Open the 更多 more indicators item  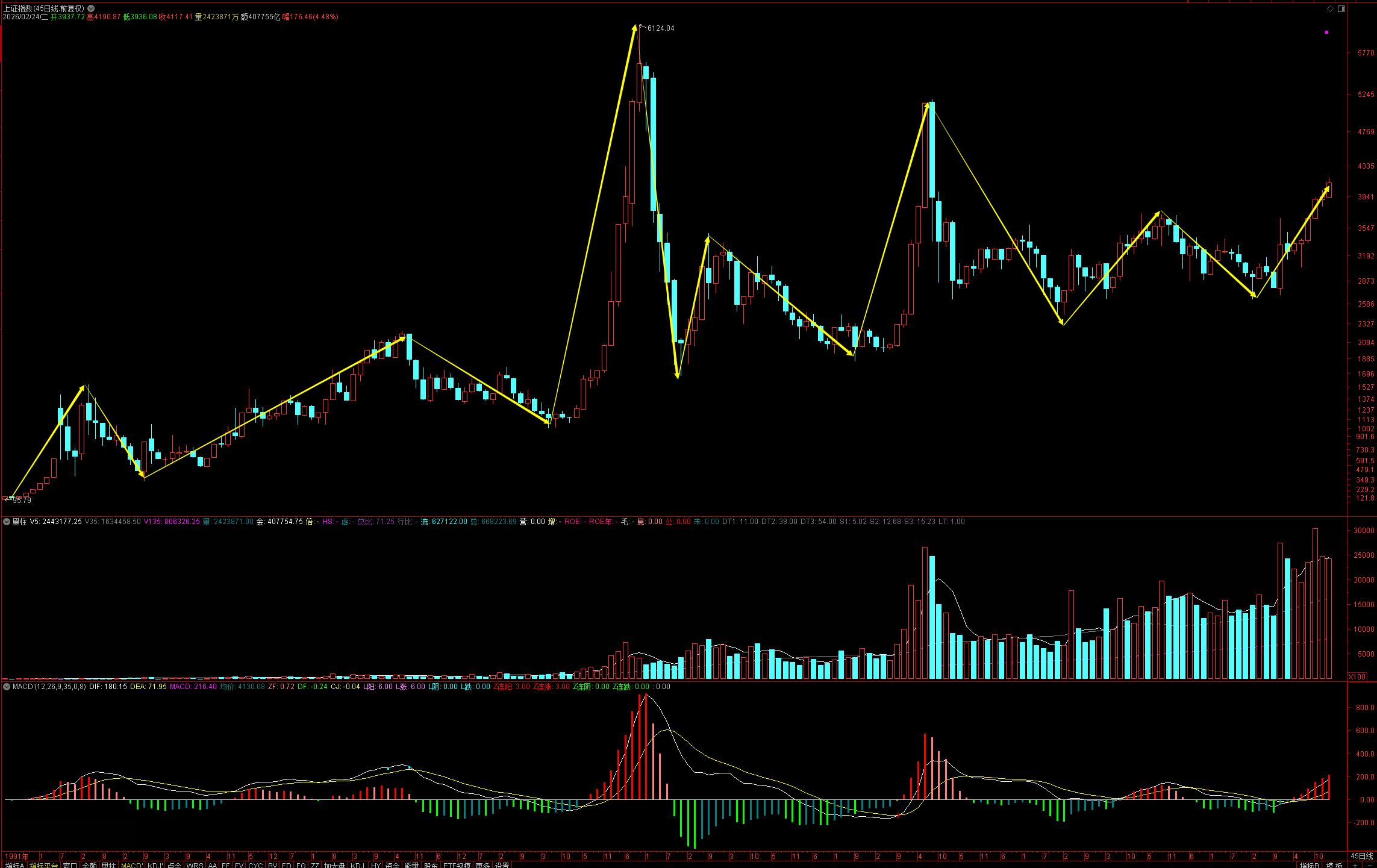point(482,865)
